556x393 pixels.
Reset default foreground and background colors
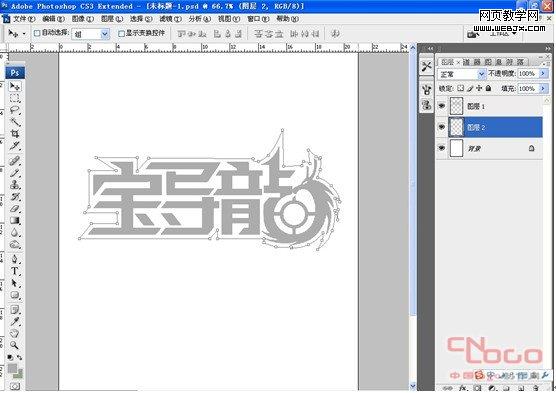pyautogui.click(x=11, y=358)
